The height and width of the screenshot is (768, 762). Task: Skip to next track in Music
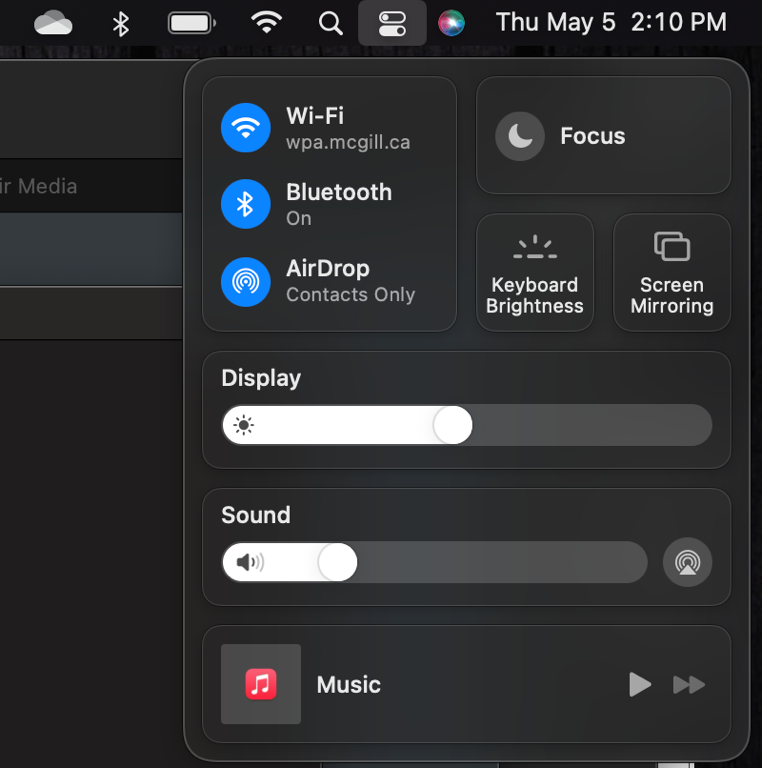pyautogui.click(x=689, y=684)
